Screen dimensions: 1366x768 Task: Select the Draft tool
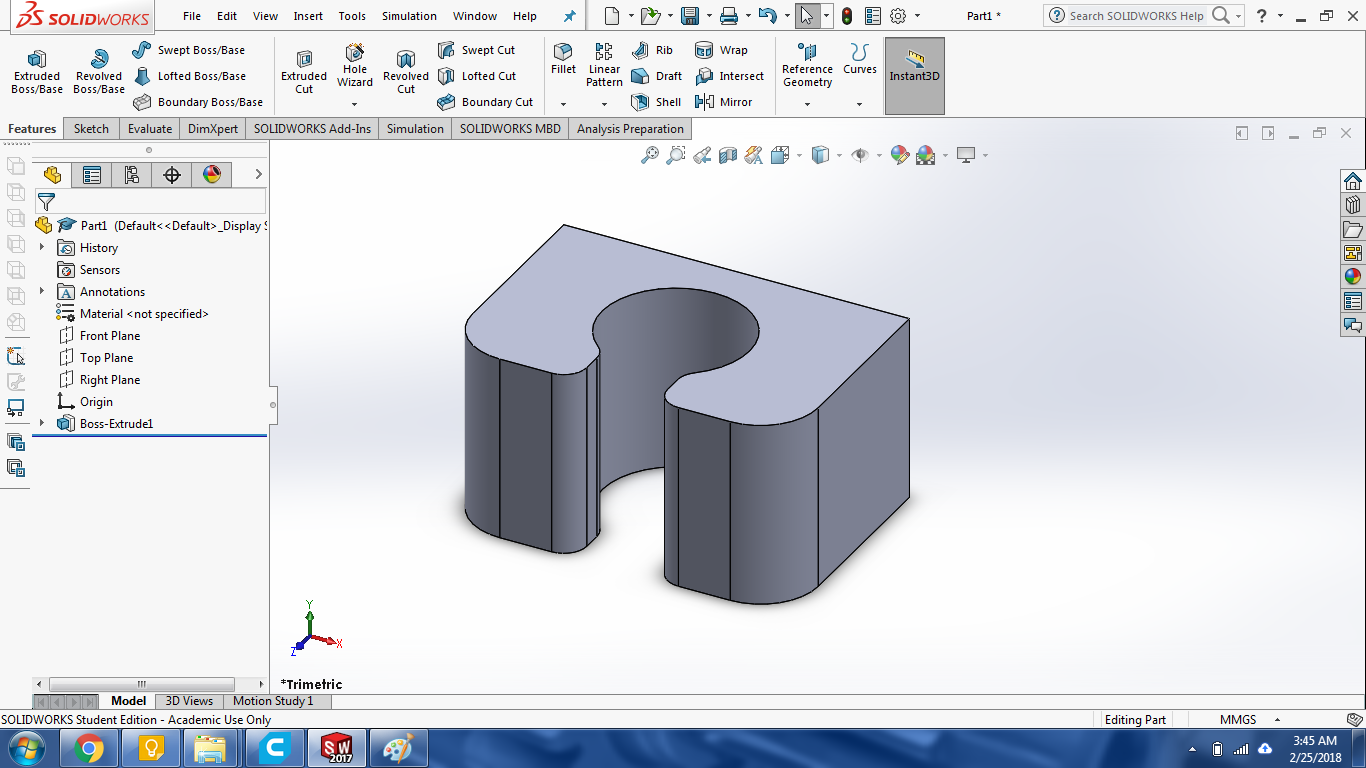(657, 76)
